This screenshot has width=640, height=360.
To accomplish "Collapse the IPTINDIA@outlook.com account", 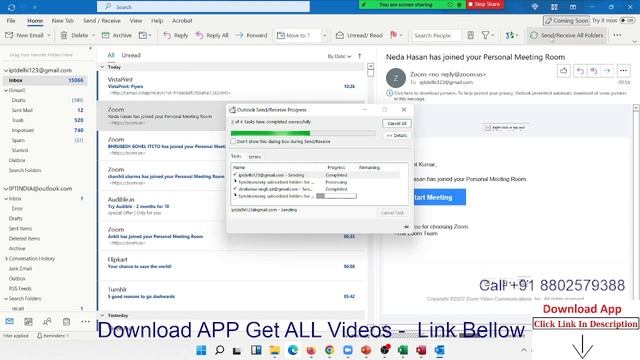I will pyautogui.click(x=6, y=189).
